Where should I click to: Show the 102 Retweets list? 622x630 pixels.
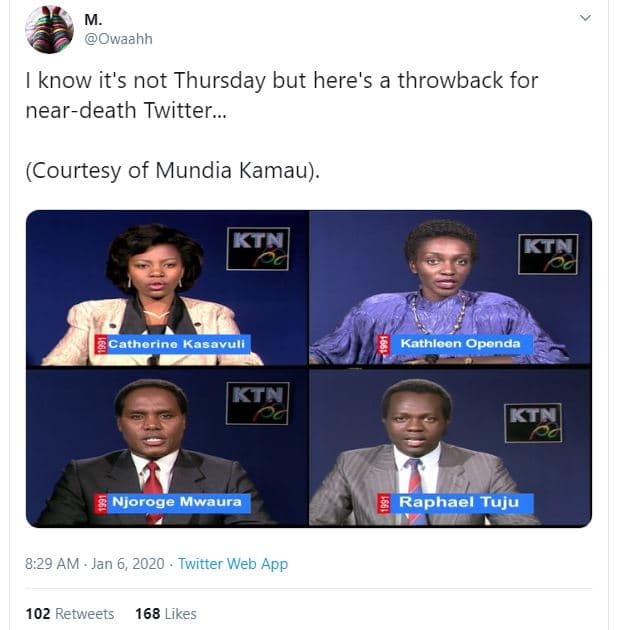(70, 613)
